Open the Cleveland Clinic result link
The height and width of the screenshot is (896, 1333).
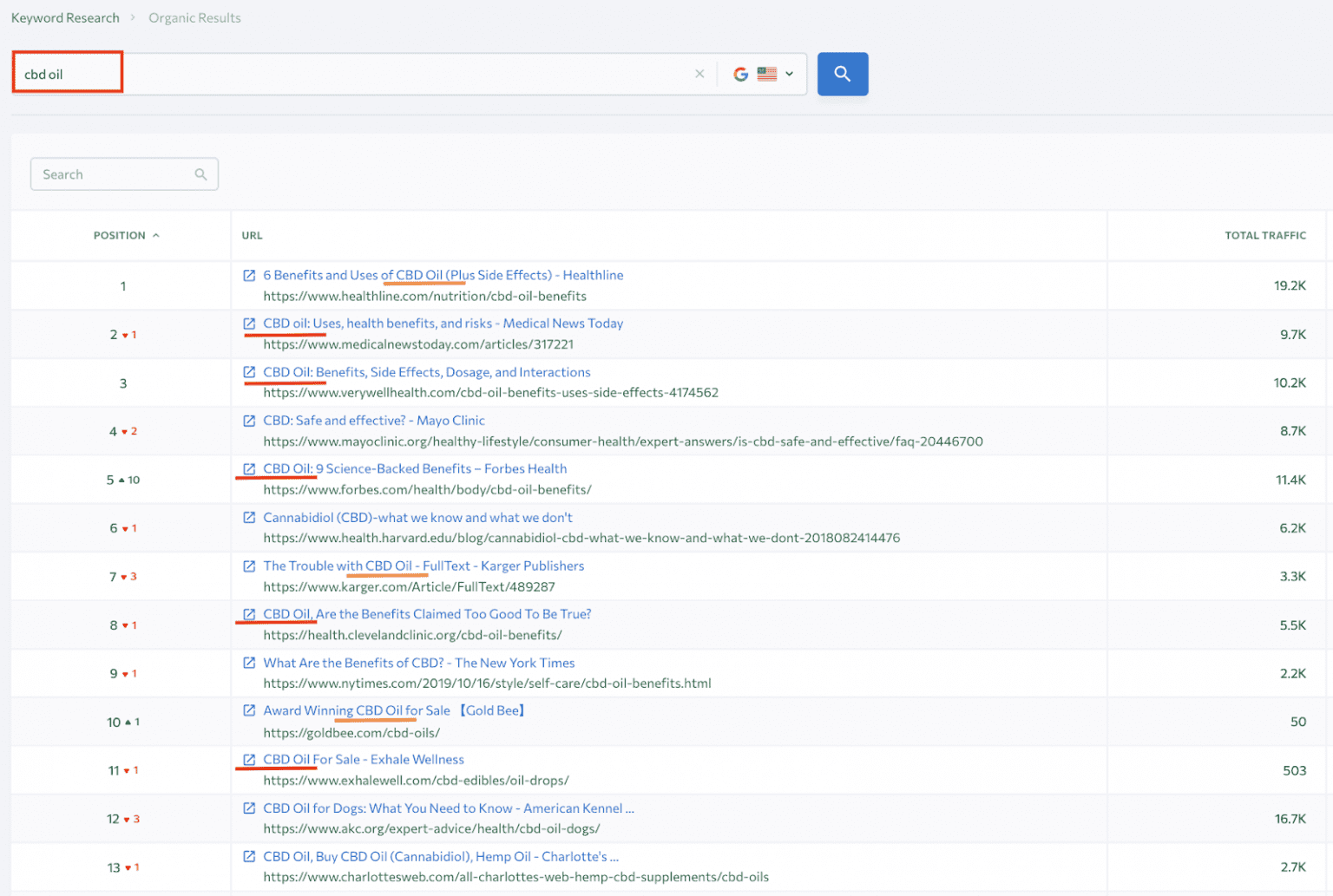coord(427,613)
